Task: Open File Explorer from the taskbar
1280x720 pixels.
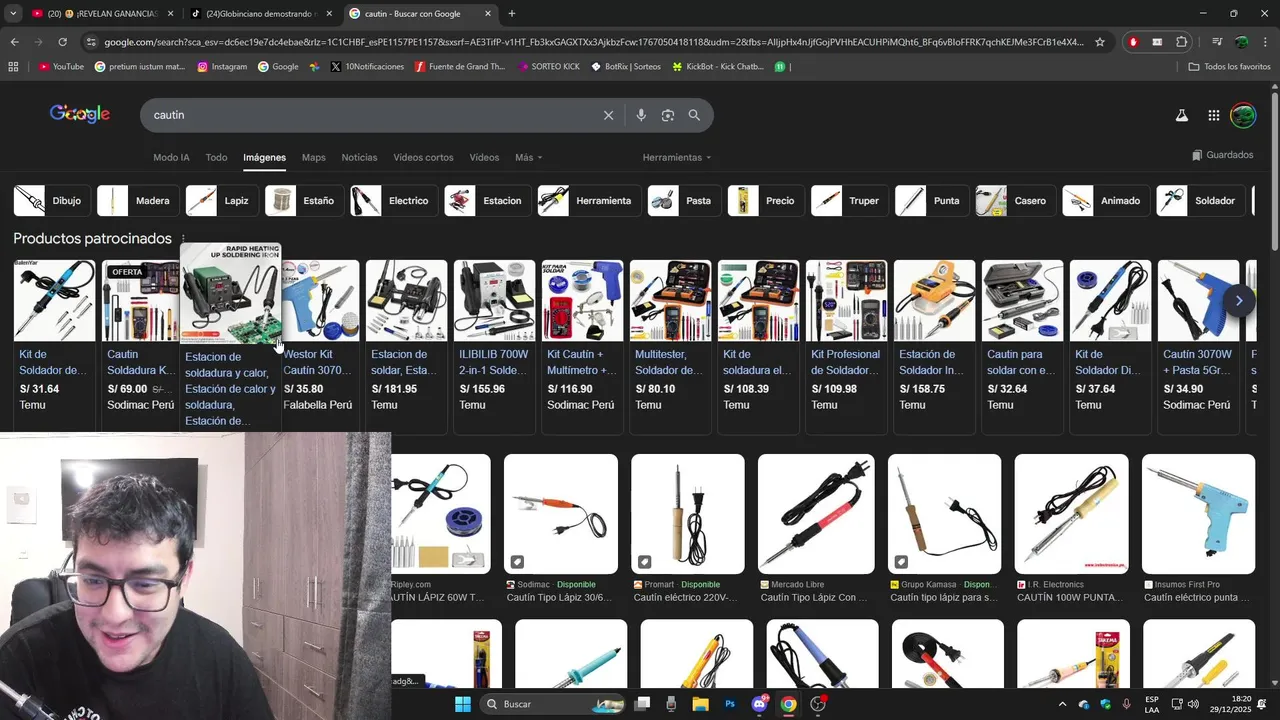Action: pos(700,704)
